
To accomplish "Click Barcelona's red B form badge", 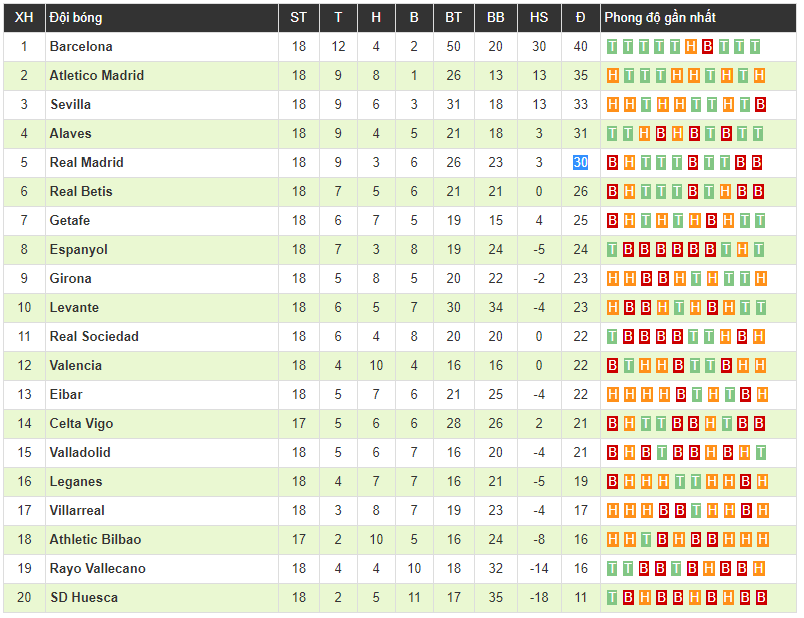I will 707,46.
